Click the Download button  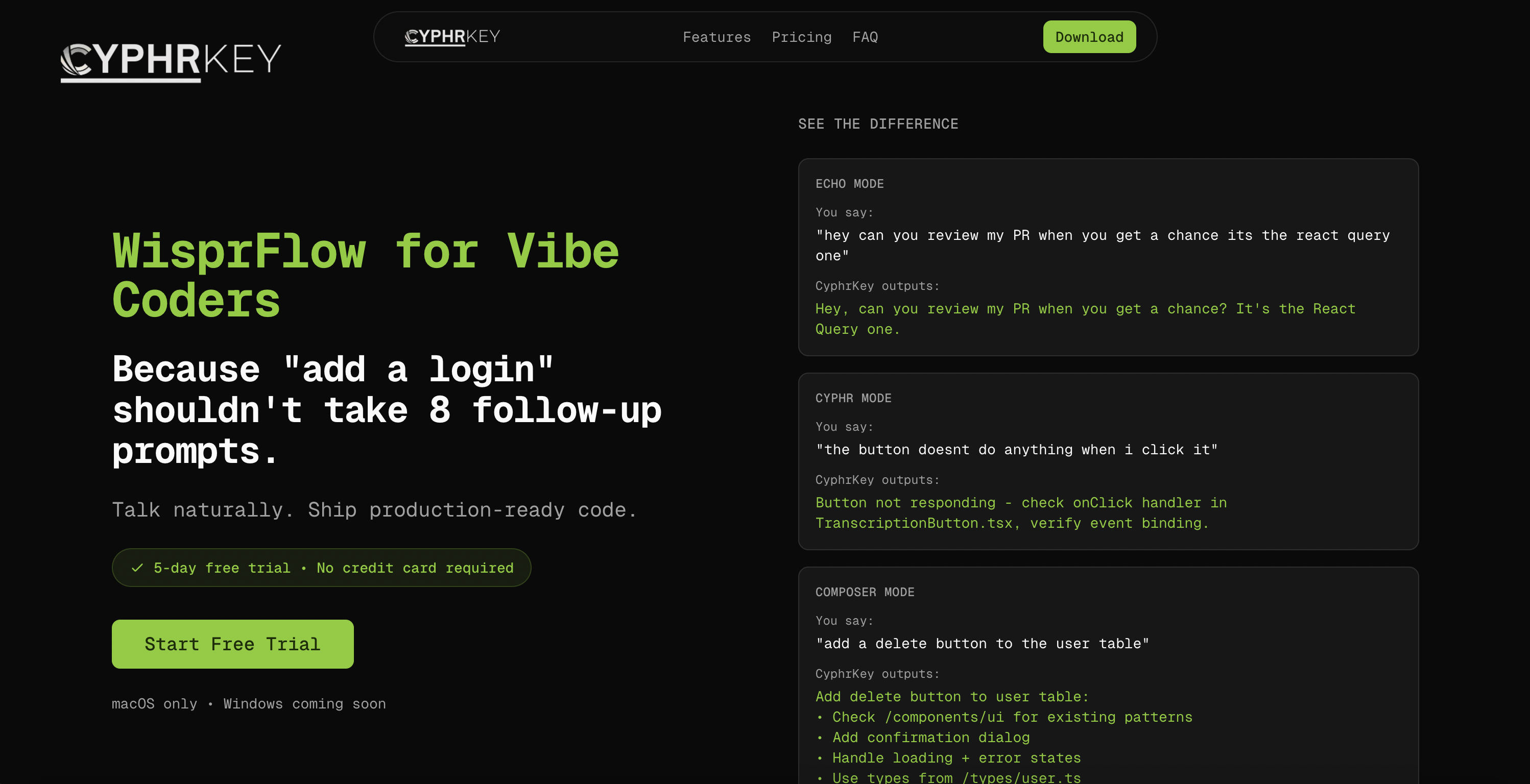click(1089, 36)
